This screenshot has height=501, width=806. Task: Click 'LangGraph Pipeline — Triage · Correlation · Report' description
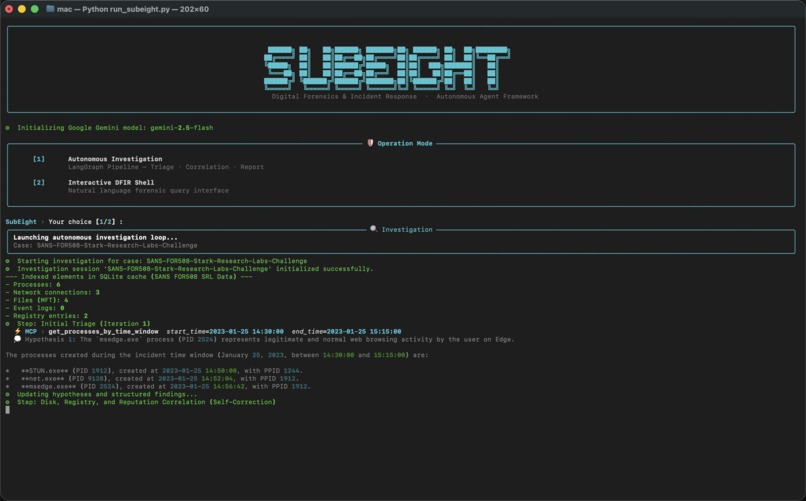click(166, 167)
